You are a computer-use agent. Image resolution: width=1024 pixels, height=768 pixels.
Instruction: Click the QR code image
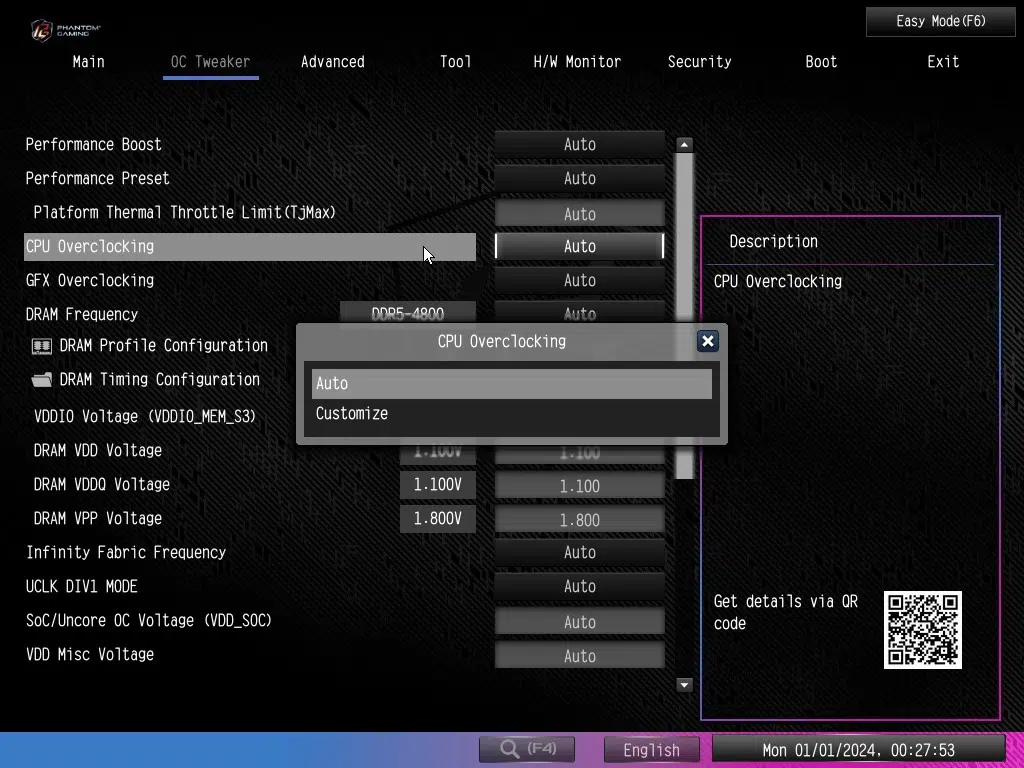coord(922,630)
